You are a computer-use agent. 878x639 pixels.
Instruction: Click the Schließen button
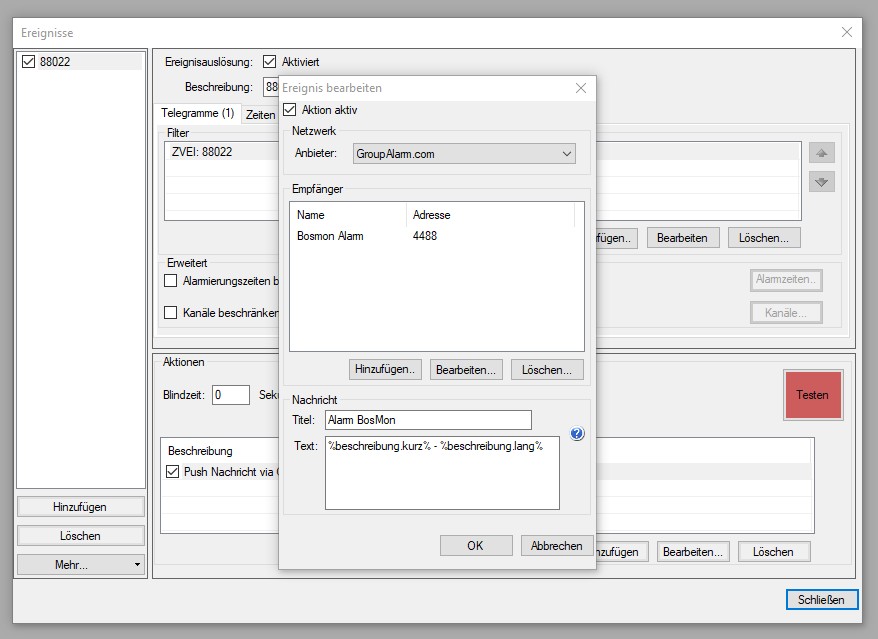821,600
